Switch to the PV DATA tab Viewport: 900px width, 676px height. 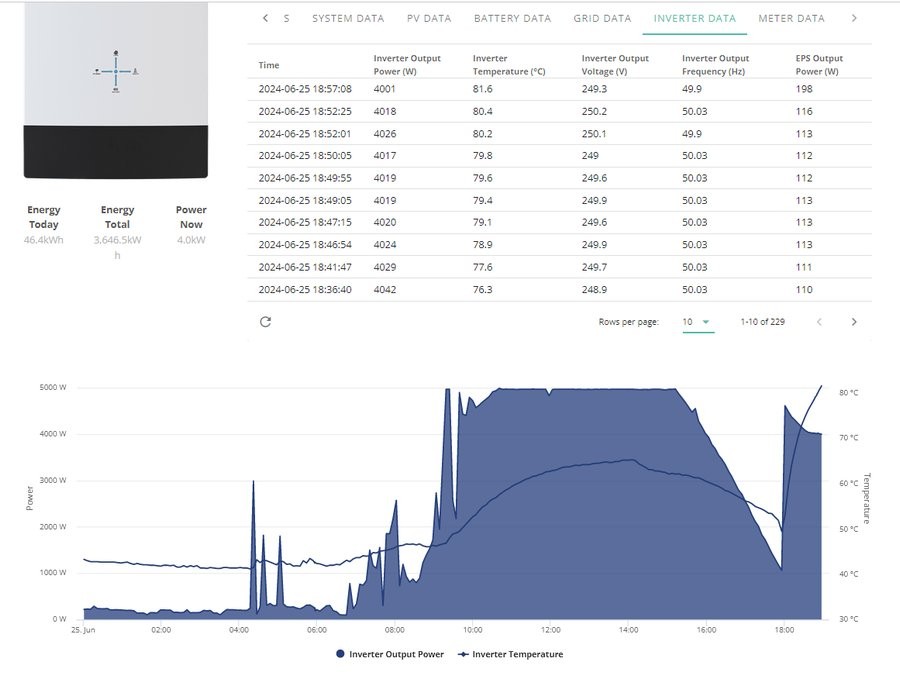429,18
